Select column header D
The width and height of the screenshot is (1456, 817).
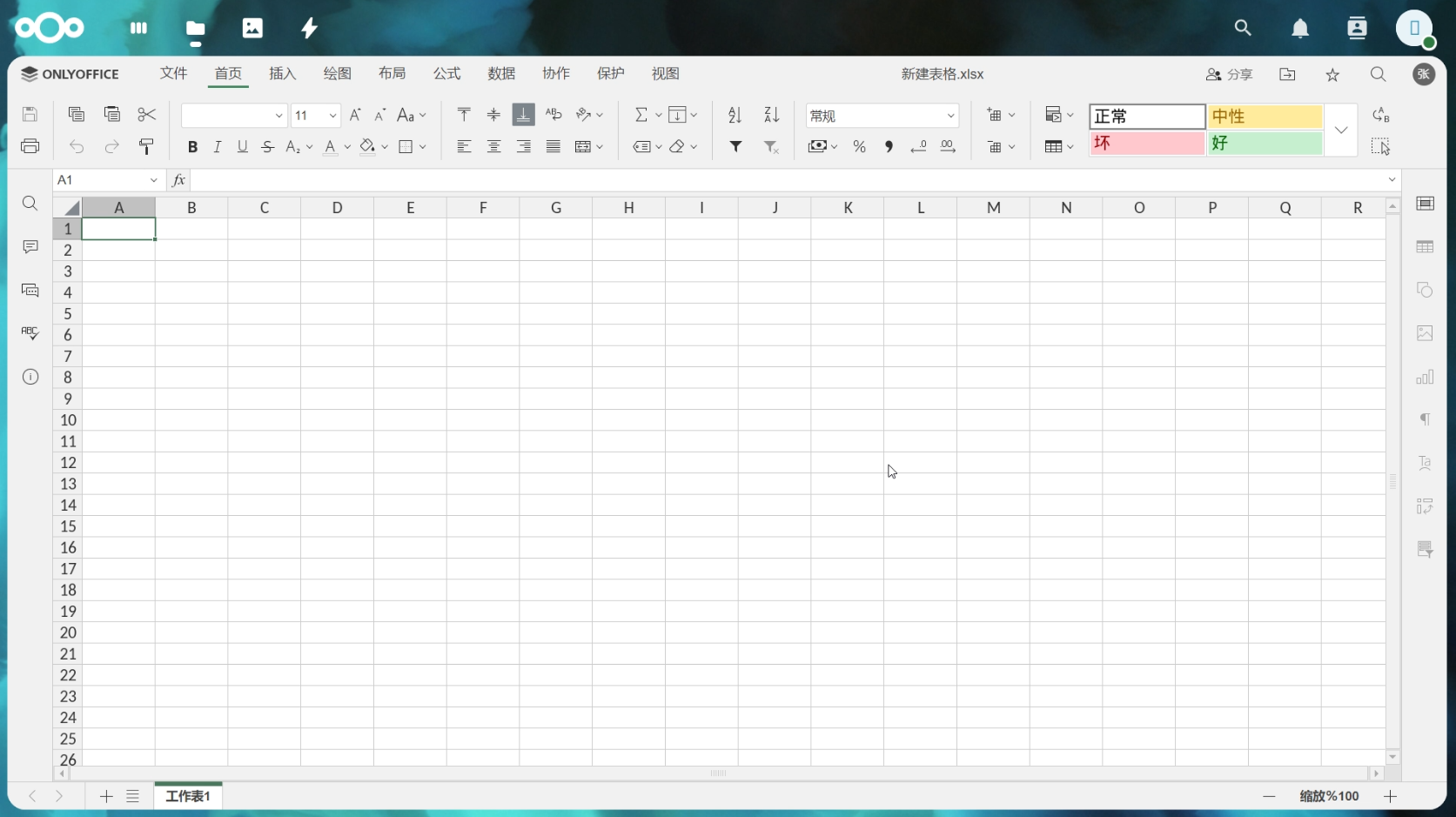pyautogui.click(x=338, y=207)
